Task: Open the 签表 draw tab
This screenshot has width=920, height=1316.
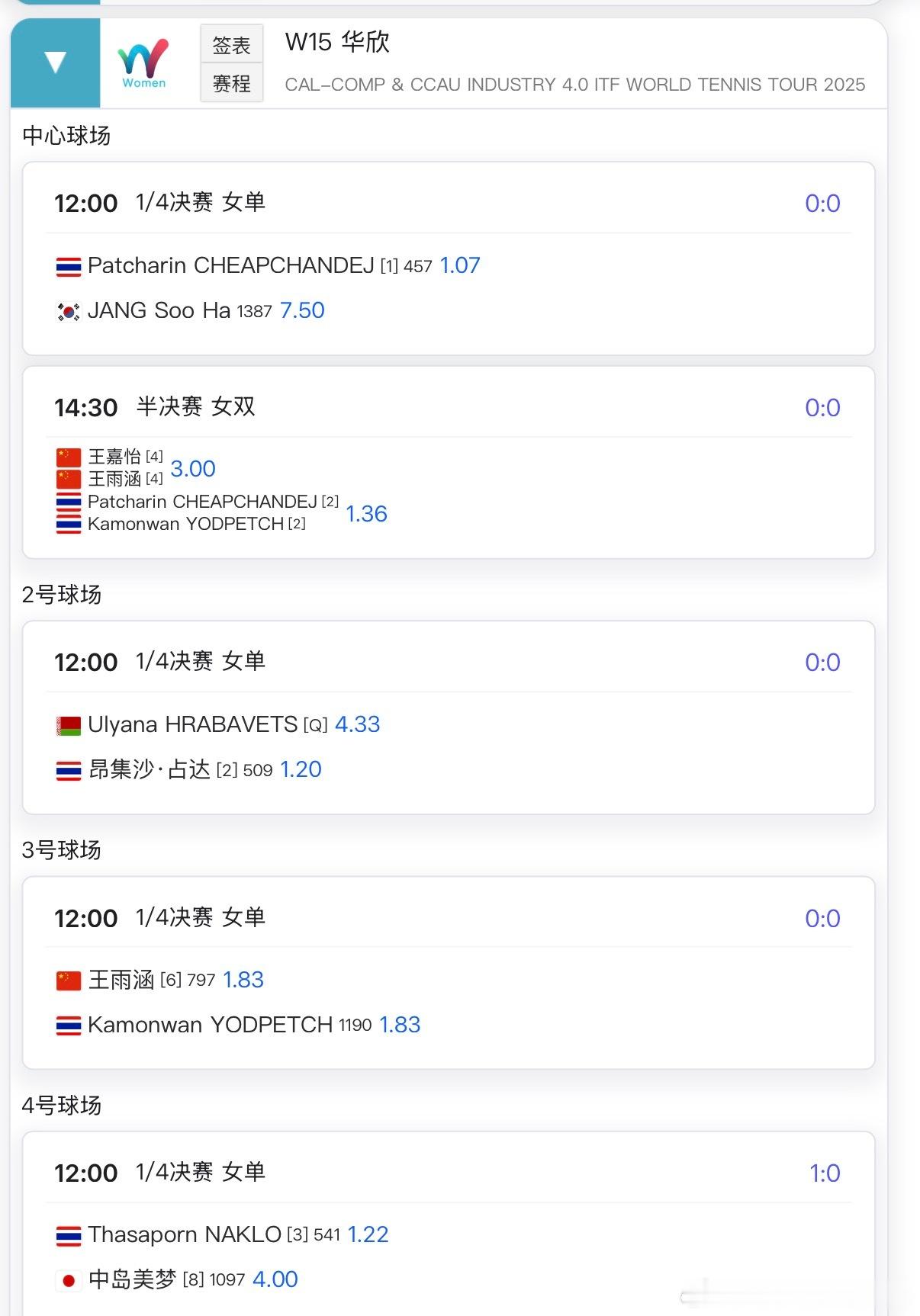Action: pos(231,45)
